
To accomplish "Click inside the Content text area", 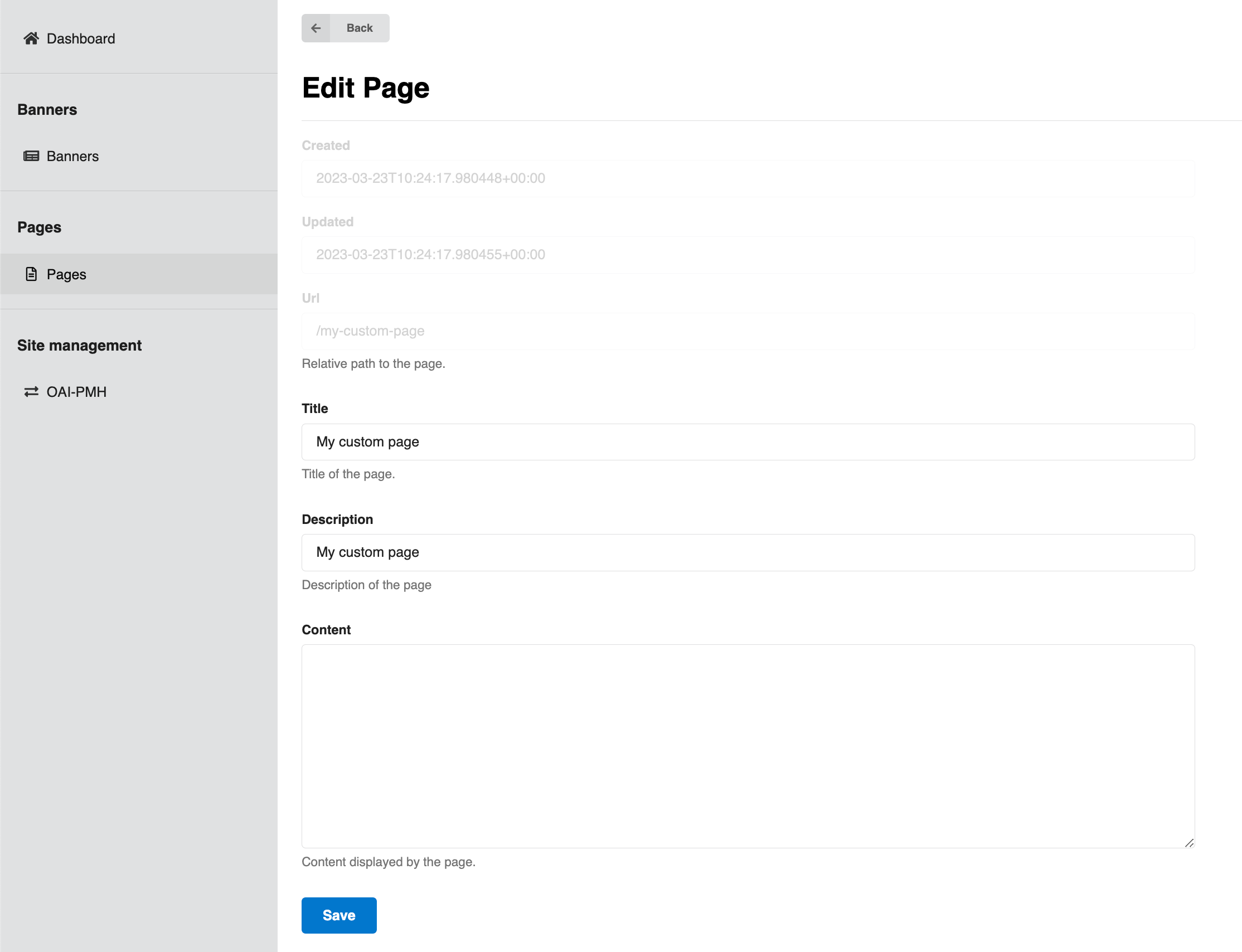I will tap(748, 746).
